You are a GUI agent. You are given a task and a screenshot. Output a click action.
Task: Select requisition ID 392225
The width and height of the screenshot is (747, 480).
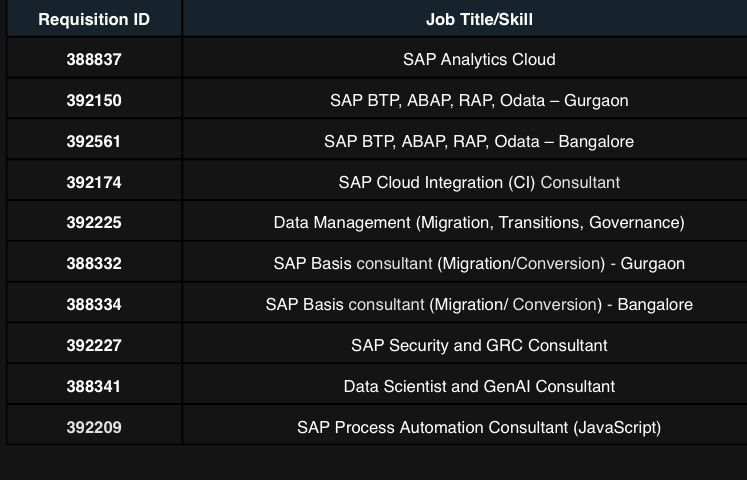tap(94, 222)
